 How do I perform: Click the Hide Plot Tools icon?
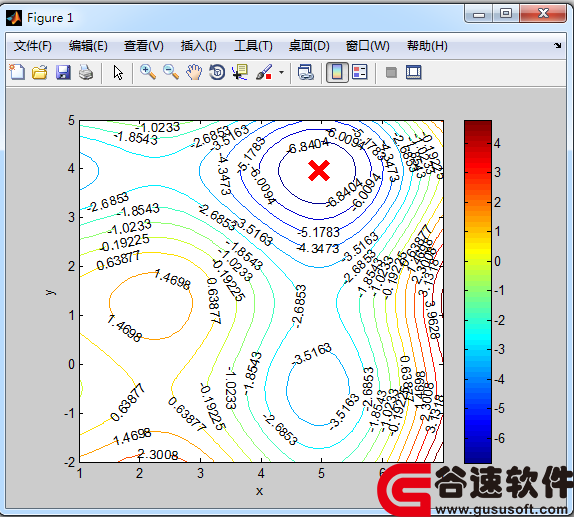391,72
